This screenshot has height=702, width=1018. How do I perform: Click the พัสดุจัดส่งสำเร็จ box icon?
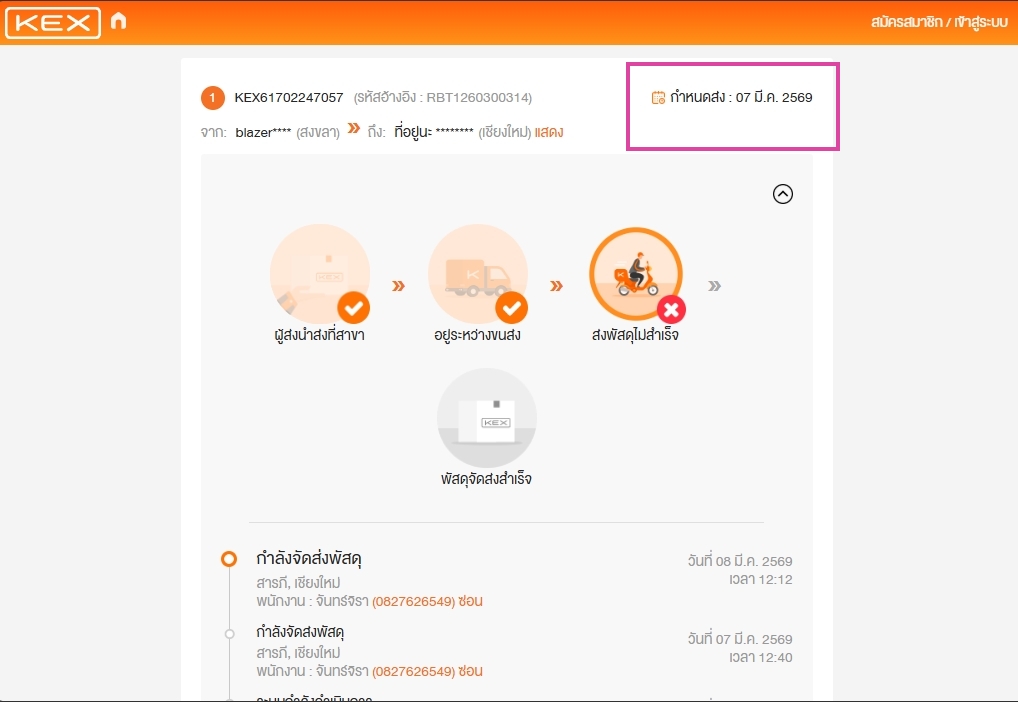pos(487,418)
